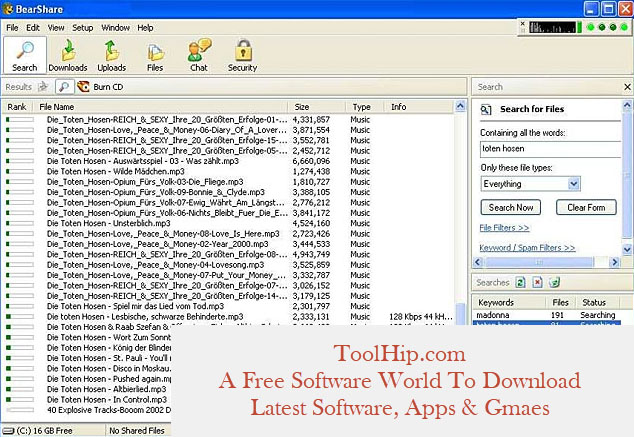Open the Downloads view
The height and width of the screenshot is (437, 634).
click(68, 55)
